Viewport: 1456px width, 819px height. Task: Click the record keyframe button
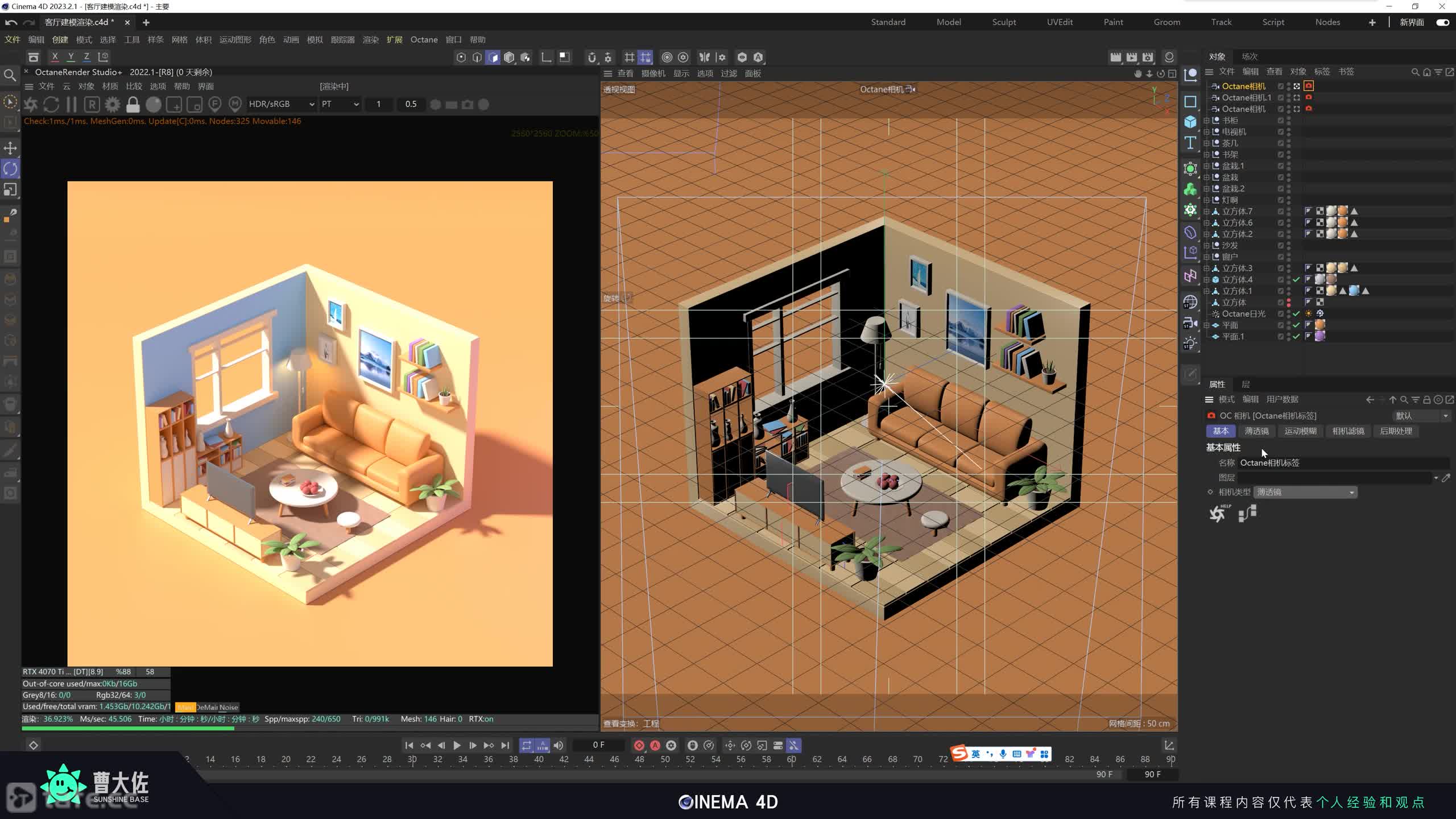(x=639, y=745)
